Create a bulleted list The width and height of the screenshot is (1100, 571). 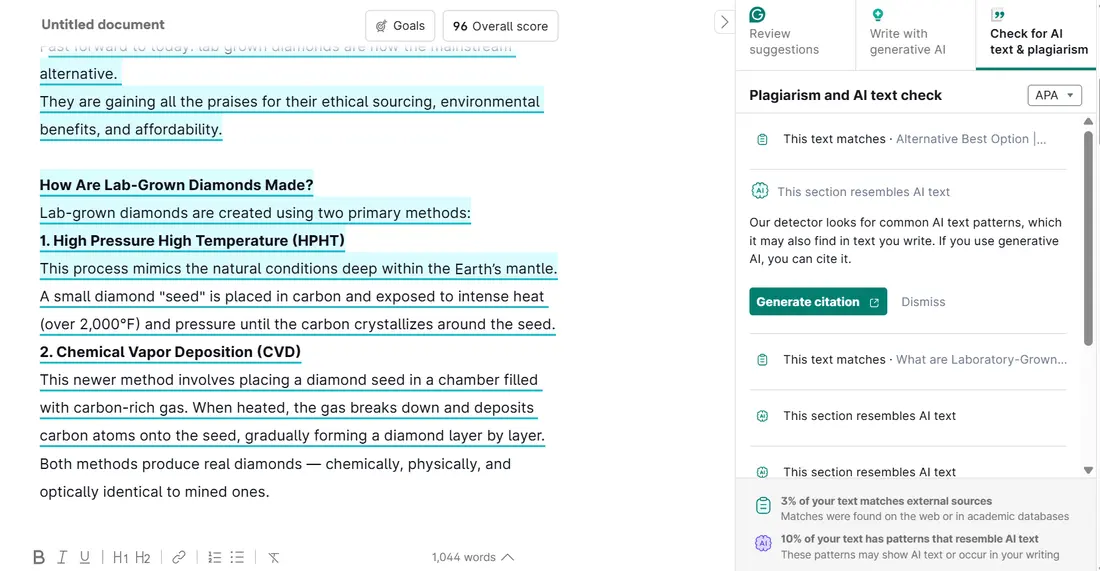[237, 557]
